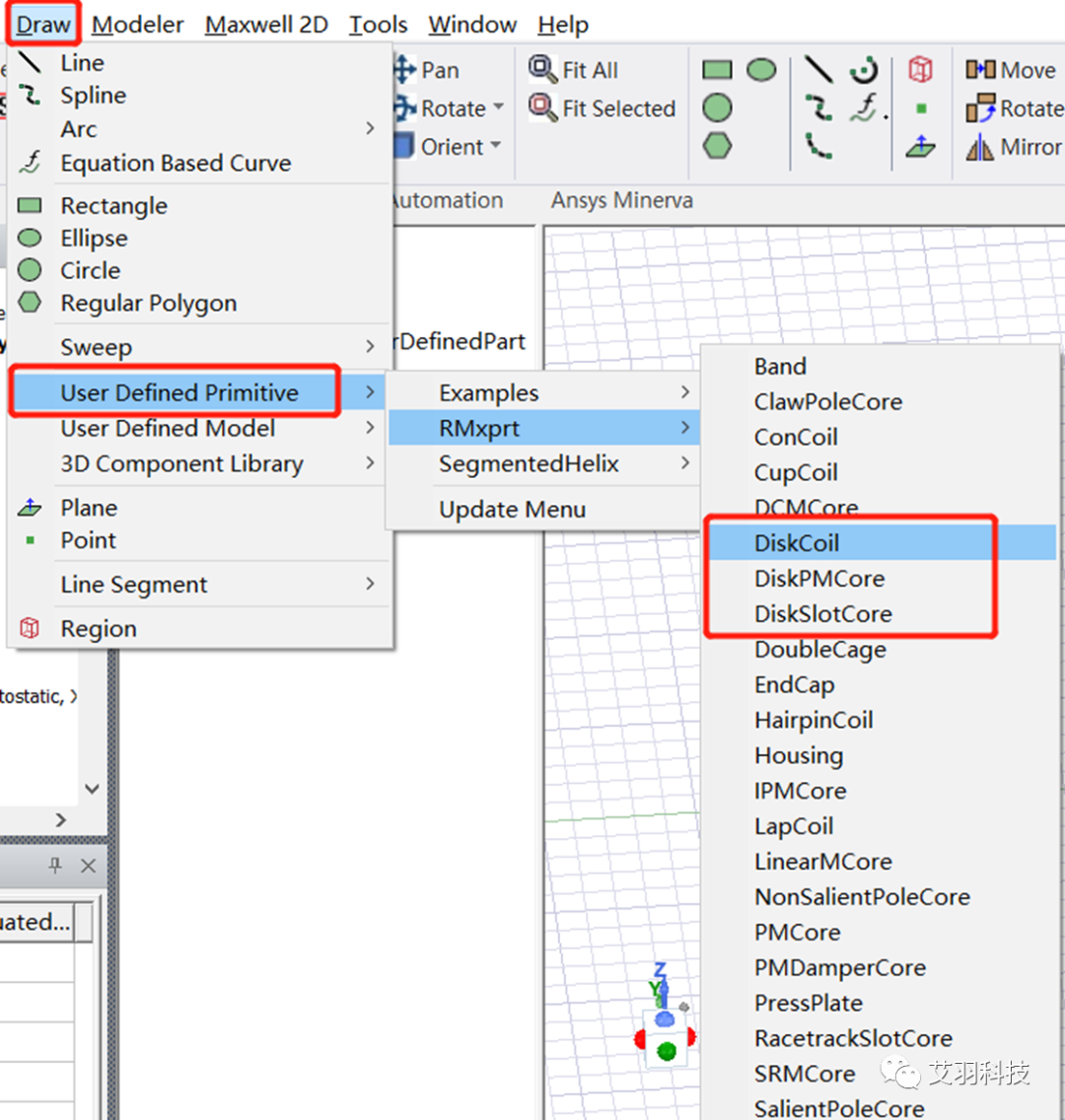Click the project tree scroll-down arrow
Screen dimensions: 1065x1120
click(x=92, y=789)
